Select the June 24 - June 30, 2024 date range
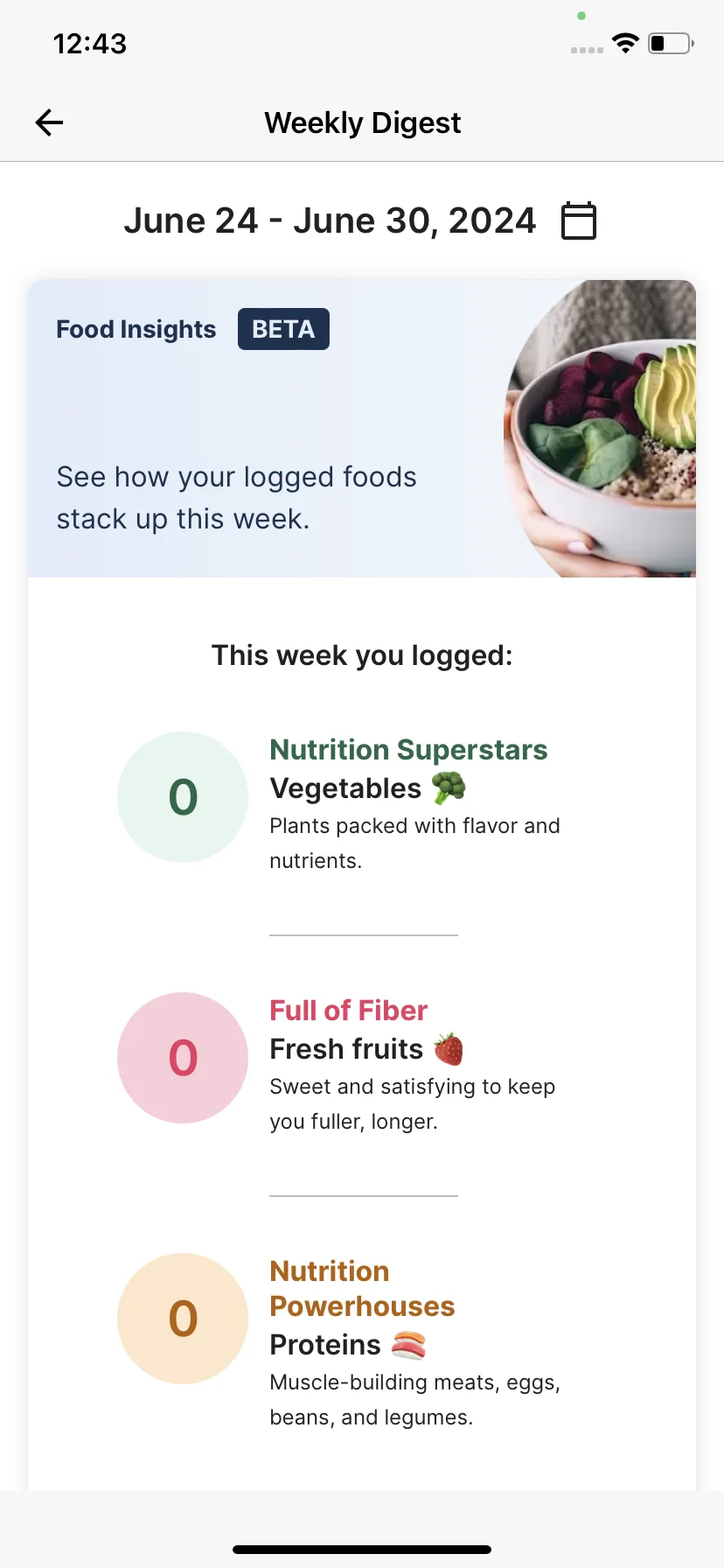Image resolution: width=724 pixels, height=1568 pixels. pyautogui.click(x=330, y=220)
